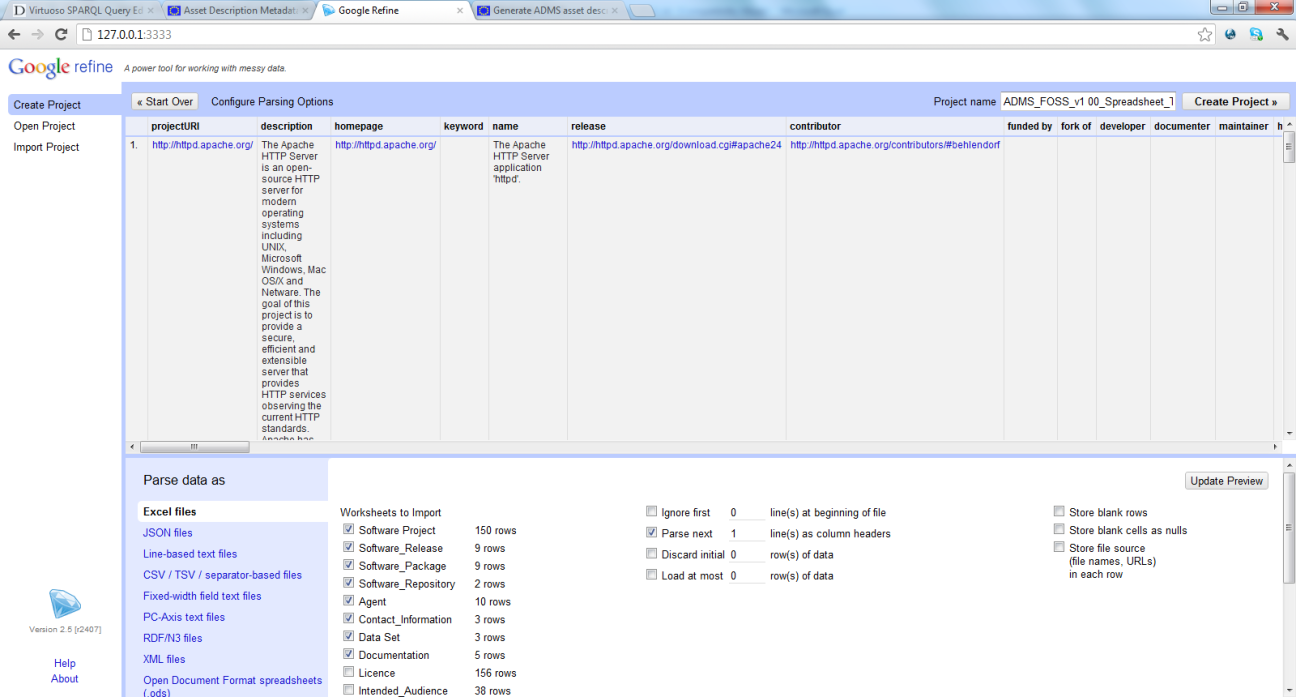
Task: Open the download.cgi#apache24 release link
Action: (x=676, y=145)
